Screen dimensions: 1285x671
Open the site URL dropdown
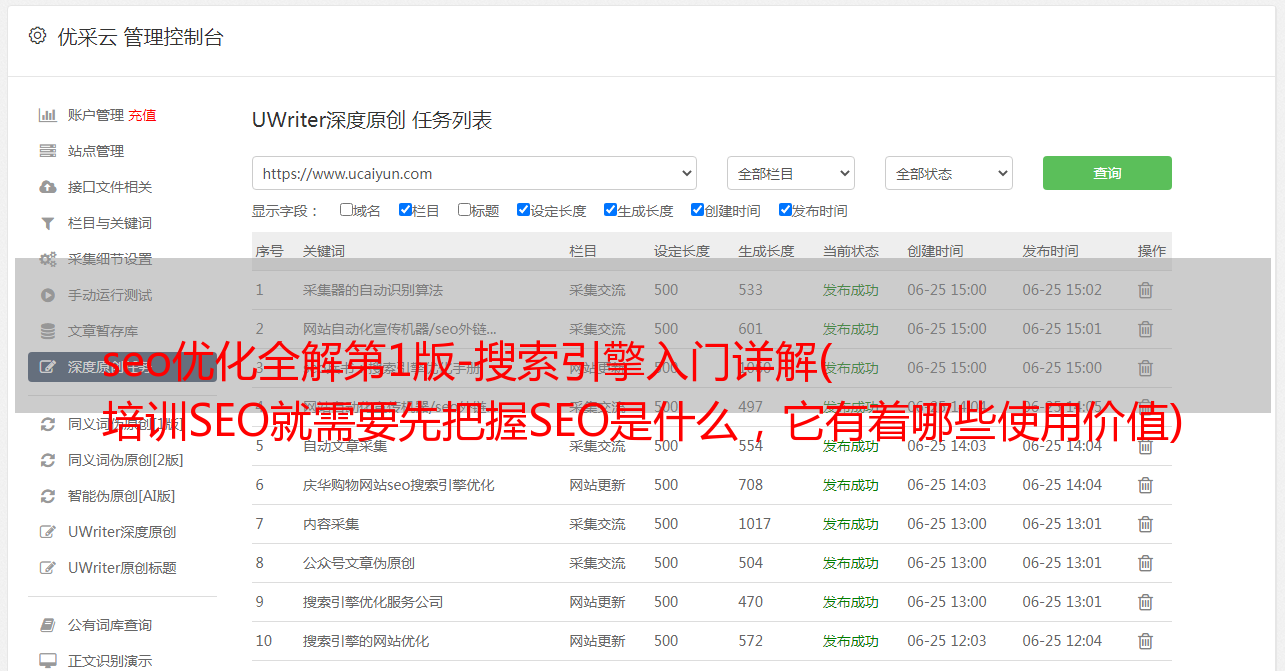474,173
